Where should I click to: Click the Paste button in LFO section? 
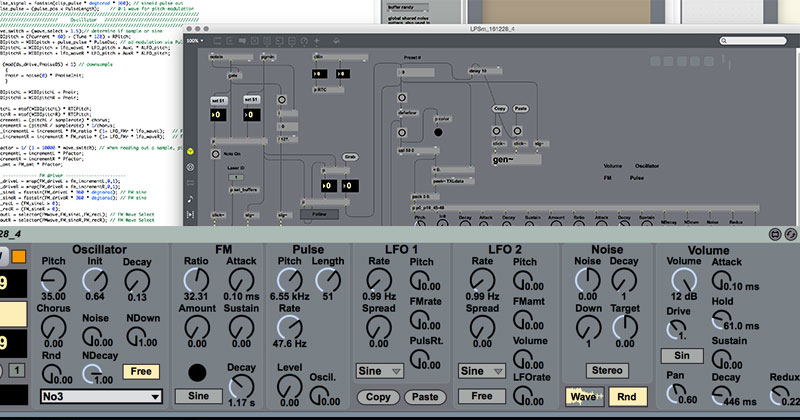point(426,397)
